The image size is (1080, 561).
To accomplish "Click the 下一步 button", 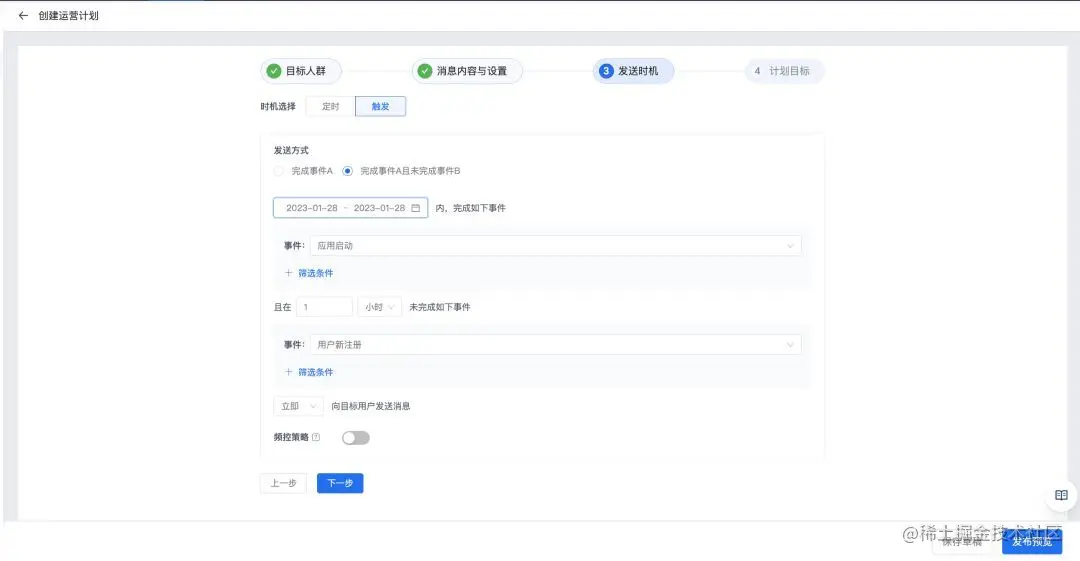I will pos(340,483).
